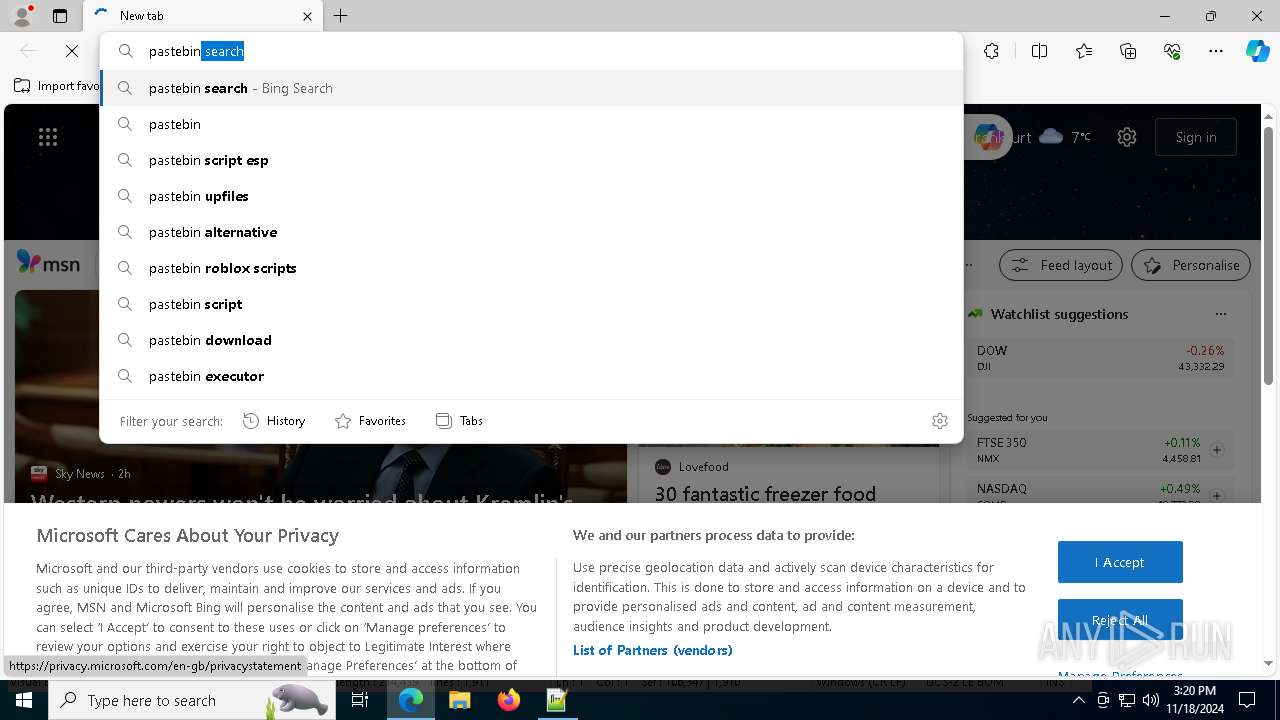This screenshot has width=1280, height=720.
Task: Filter search suggestions by Favorites
Action: tap(370, 421)
